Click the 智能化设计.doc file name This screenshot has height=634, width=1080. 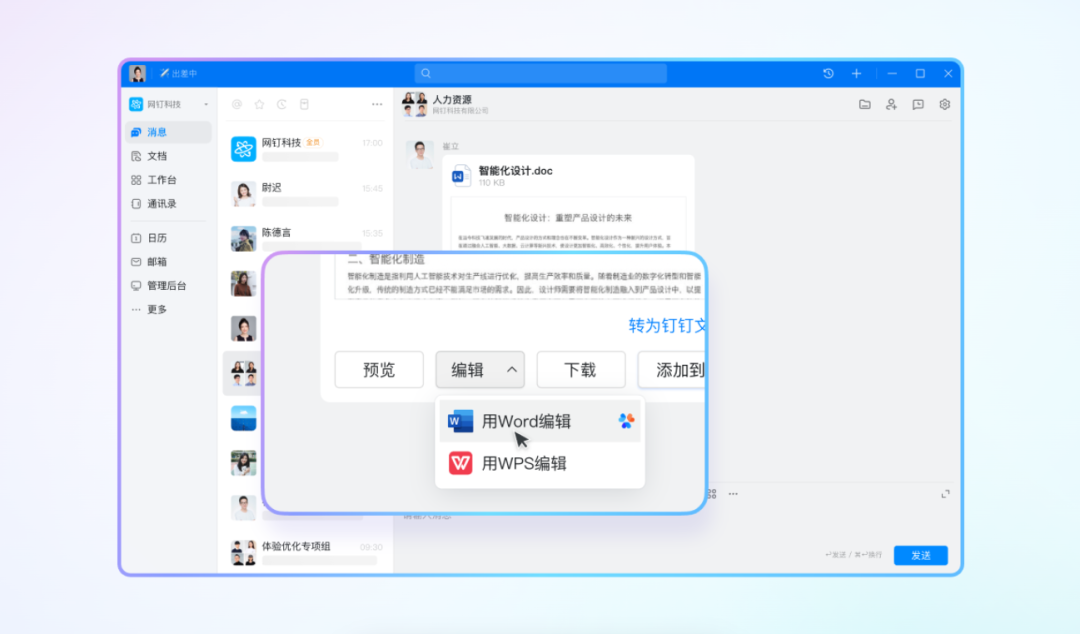[x=515, y=171]
